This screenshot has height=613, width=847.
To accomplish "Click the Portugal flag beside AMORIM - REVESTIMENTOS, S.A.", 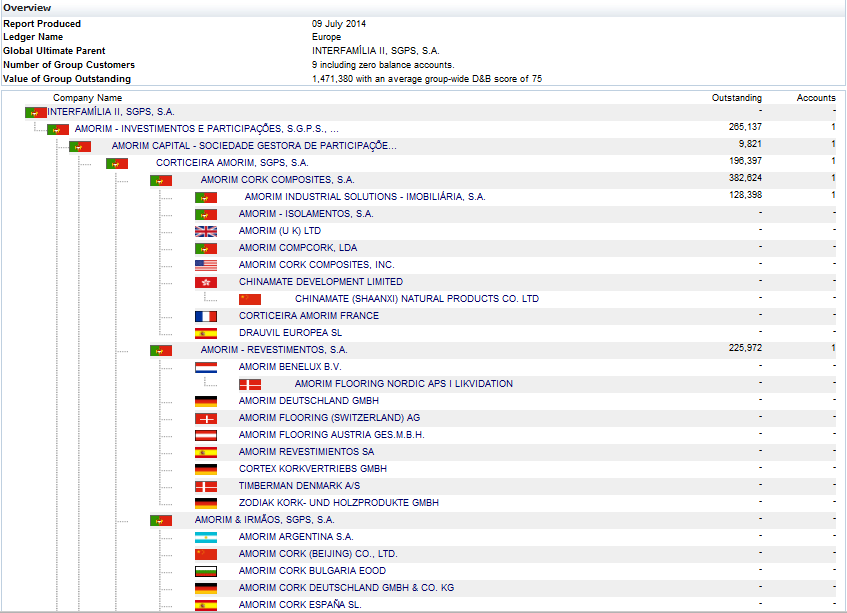I will (x=161, y=351).
